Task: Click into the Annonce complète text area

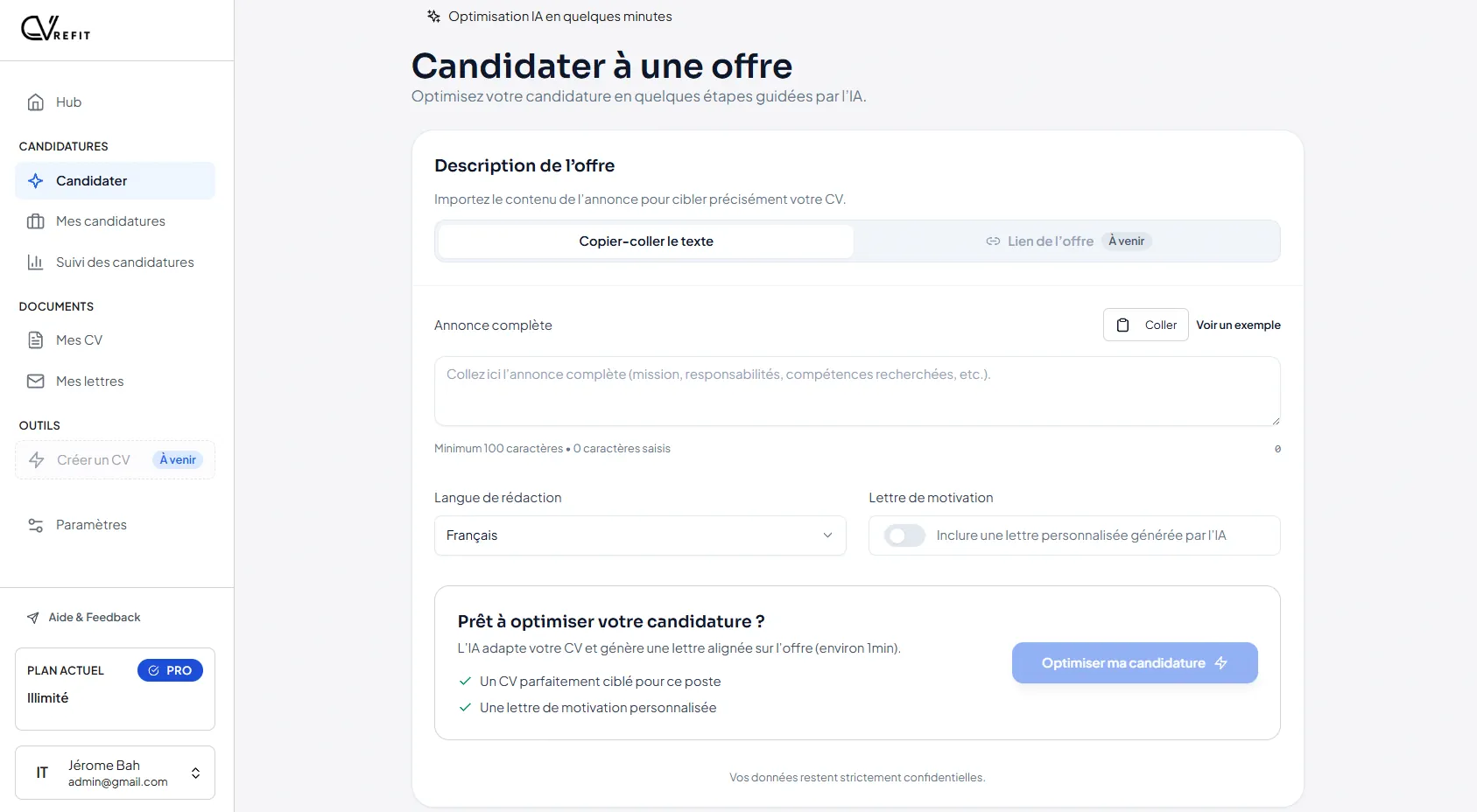Action: [x=856, y=391]
